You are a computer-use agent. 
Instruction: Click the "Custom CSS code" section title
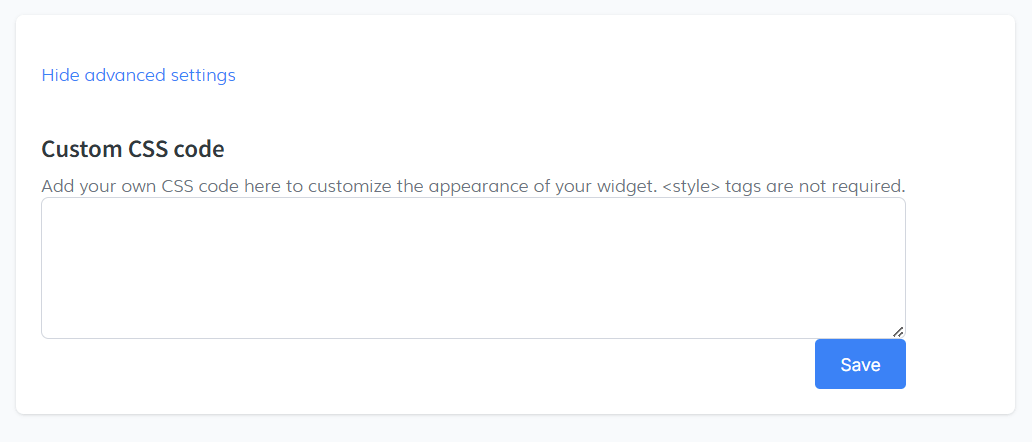(133, 150)
